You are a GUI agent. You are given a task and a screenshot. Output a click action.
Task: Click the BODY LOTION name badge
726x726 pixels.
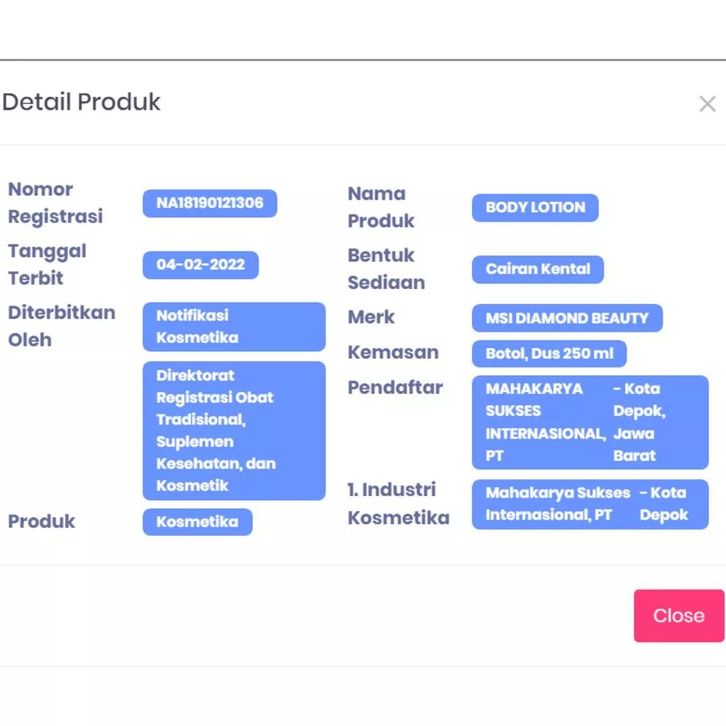pyautogui.click(x=535, y=208)
